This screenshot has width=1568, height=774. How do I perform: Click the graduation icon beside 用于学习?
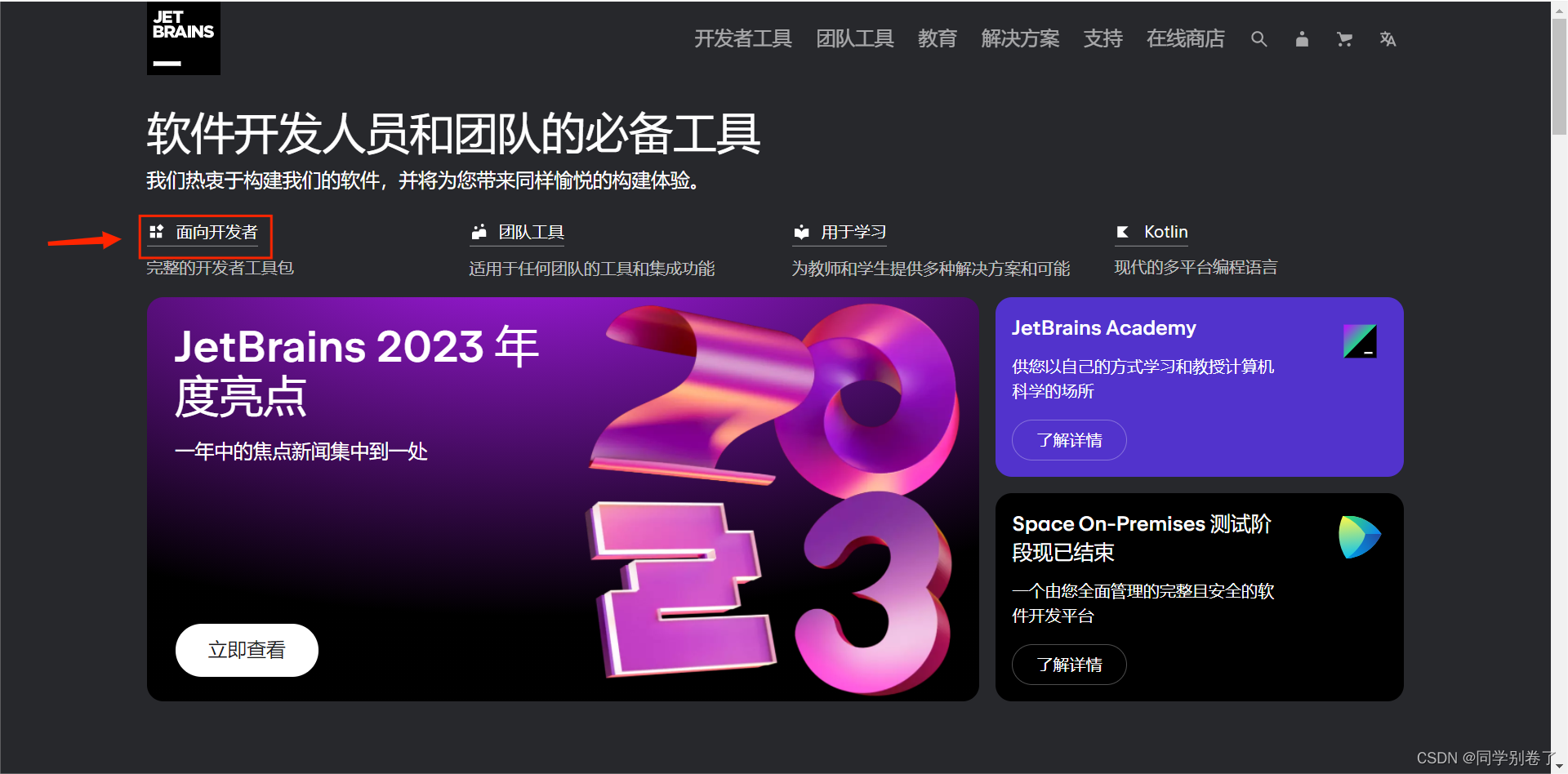pos(802,232)
